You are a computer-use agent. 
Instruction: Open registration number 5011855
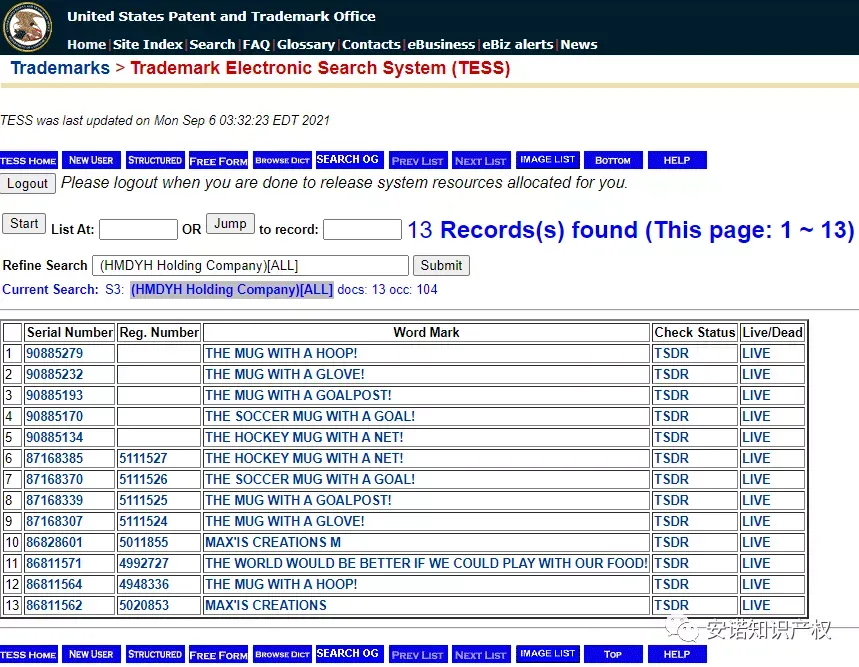pos(144,542)
